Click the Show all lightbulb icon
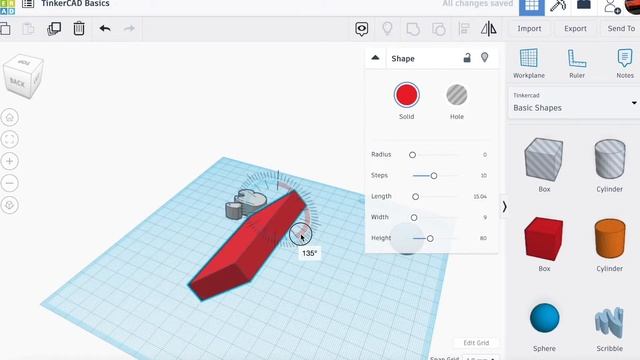This screenshot has height=360, width=640. 387,29
